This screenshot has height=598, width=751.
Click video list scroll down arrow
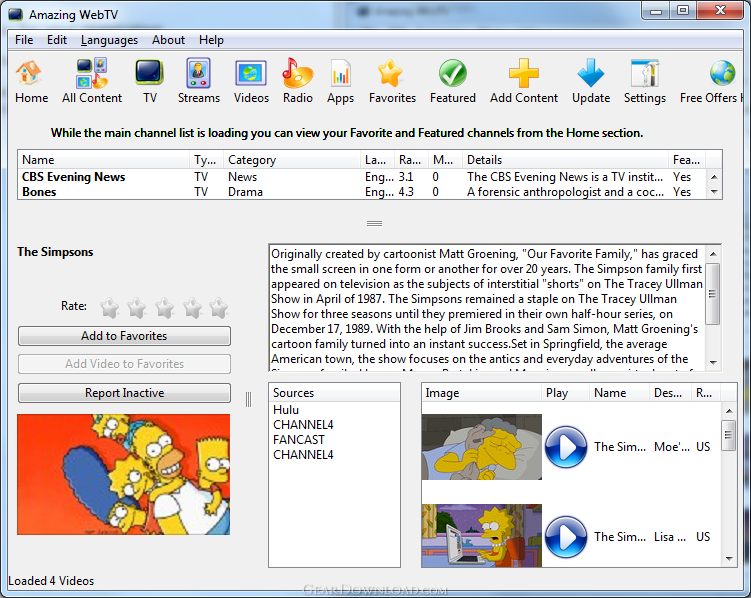[x=729, y=558]
